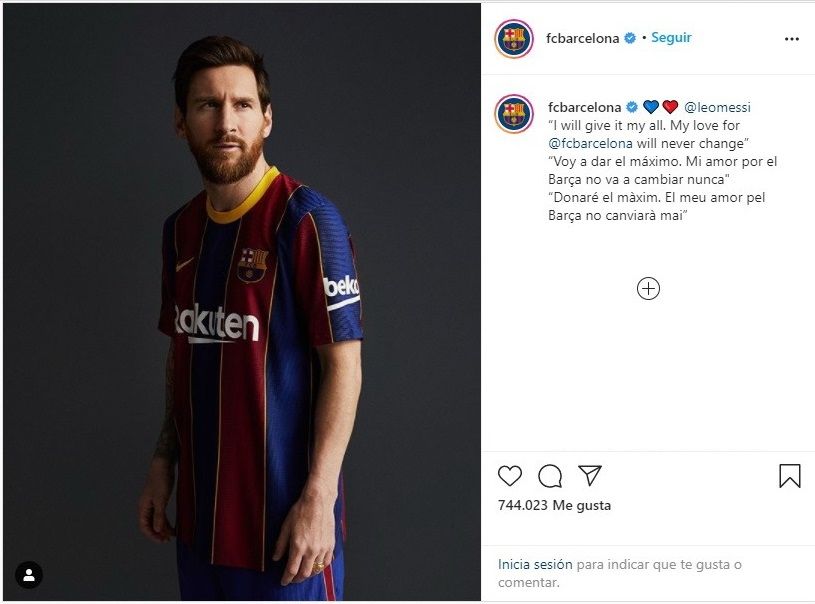Save the post with bookmark icon

[x=790, y=476]
